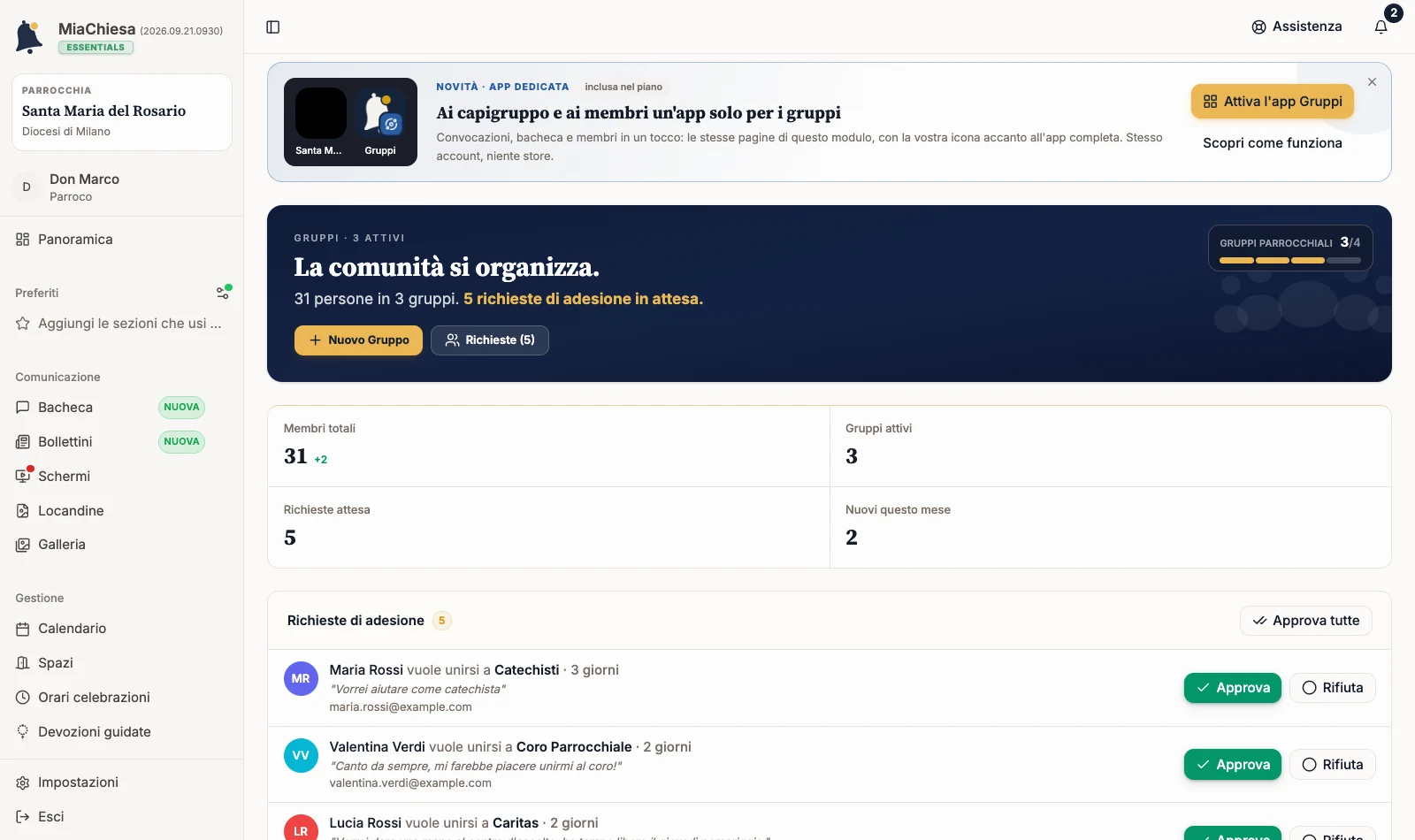This screenshot has width=1415, height=840.
Task: Click the Coro Parrocchiale group name
Action: point(574,747)
